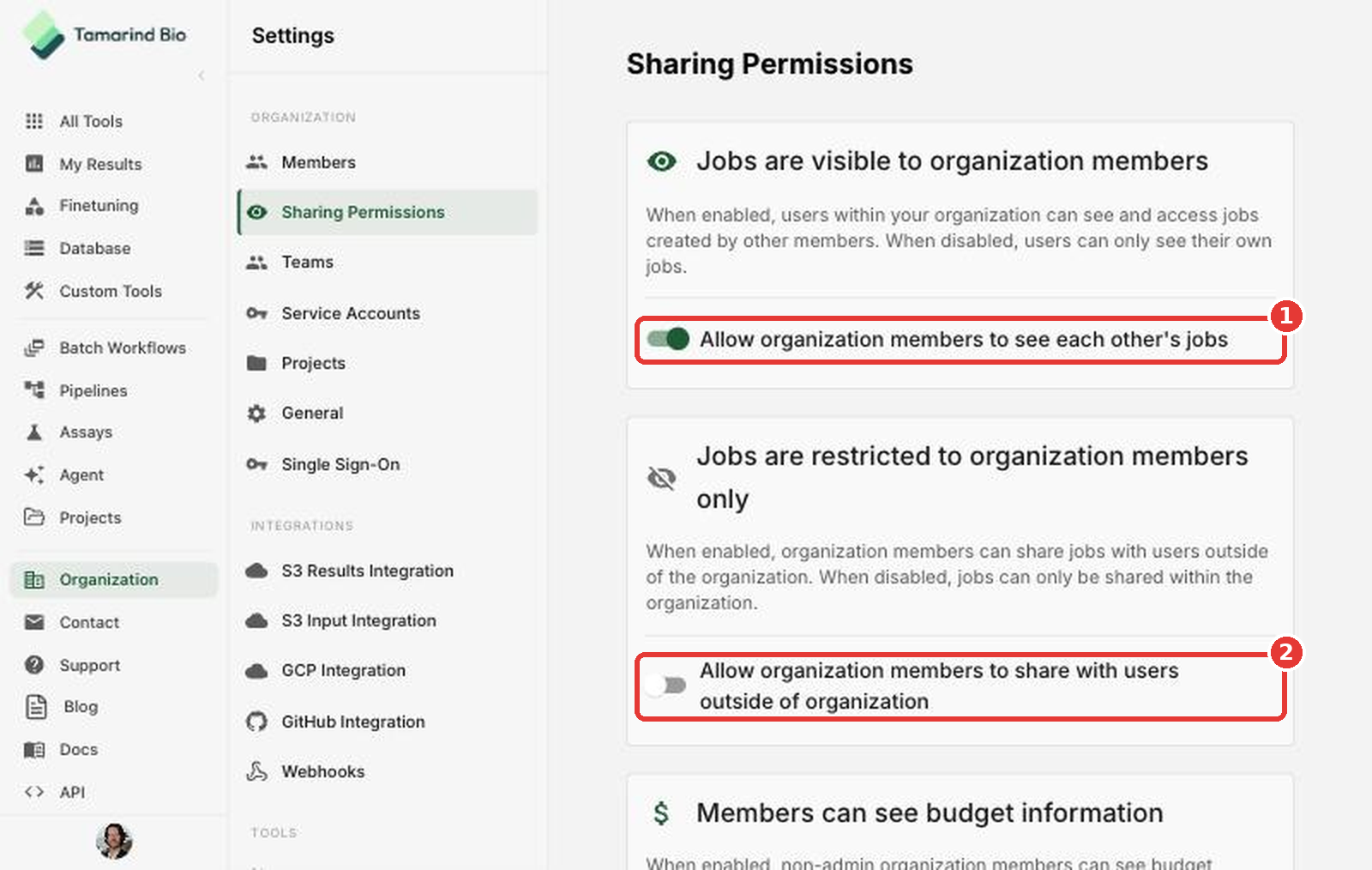Open All Tools grid icon

[x=34, y=121]
